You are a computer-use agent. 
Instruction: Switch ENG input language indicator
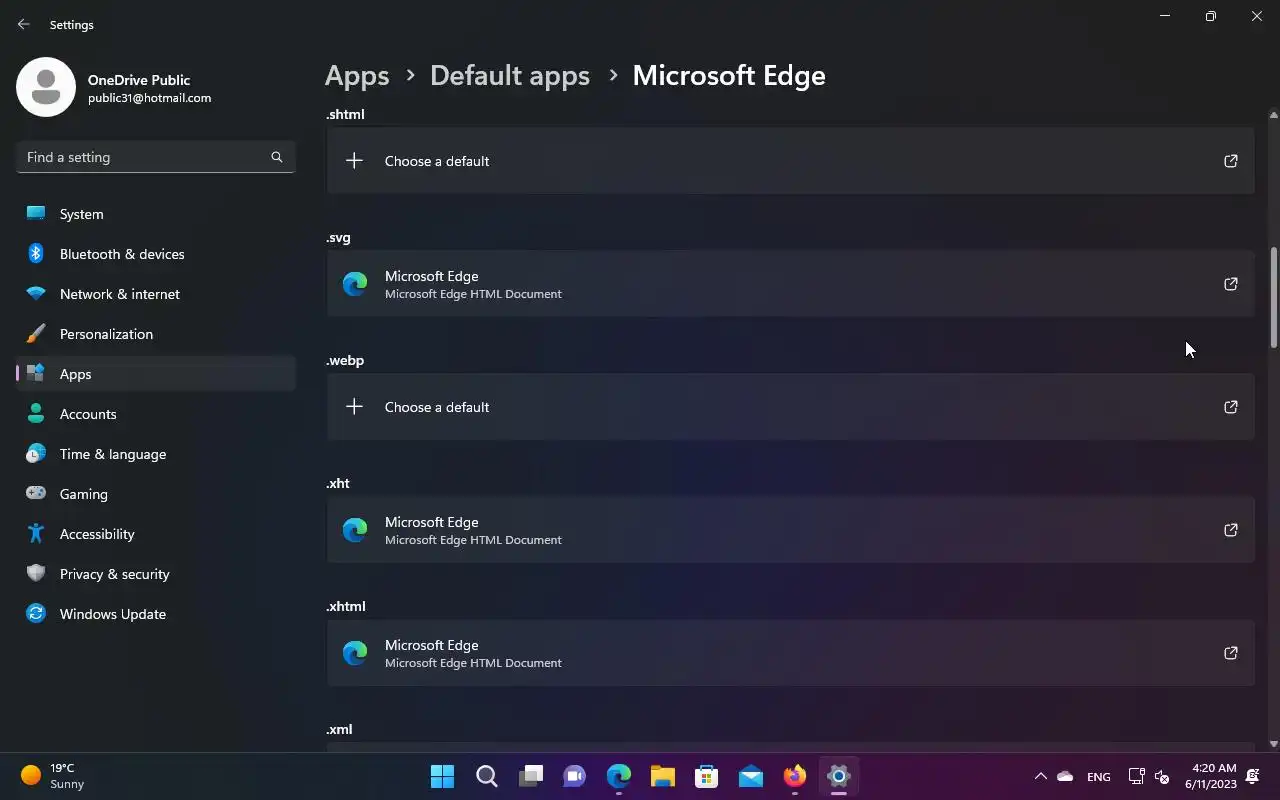(x=1098, y=777)
